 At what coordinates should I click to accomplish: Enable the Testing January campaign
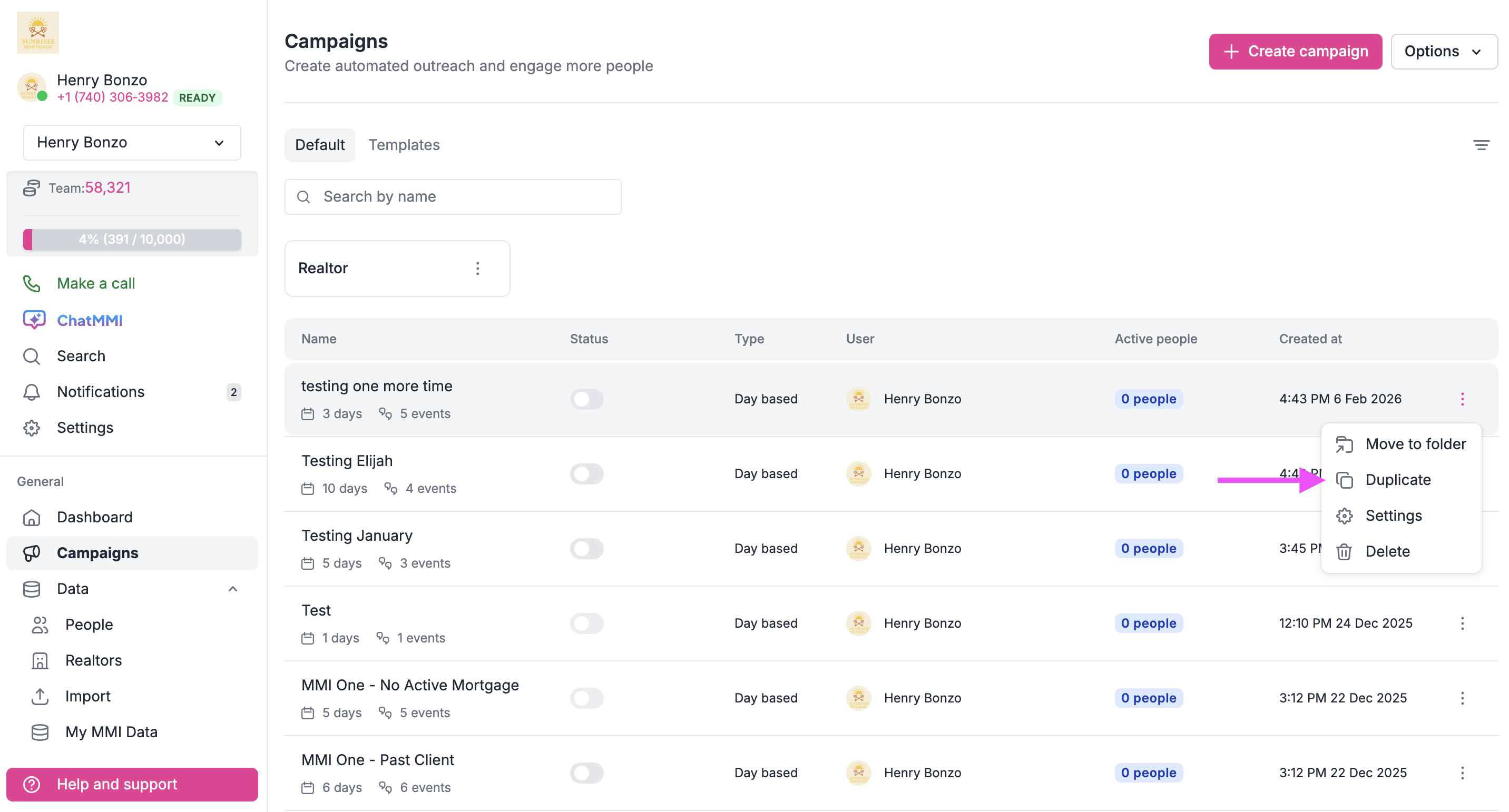pos(586,549)
